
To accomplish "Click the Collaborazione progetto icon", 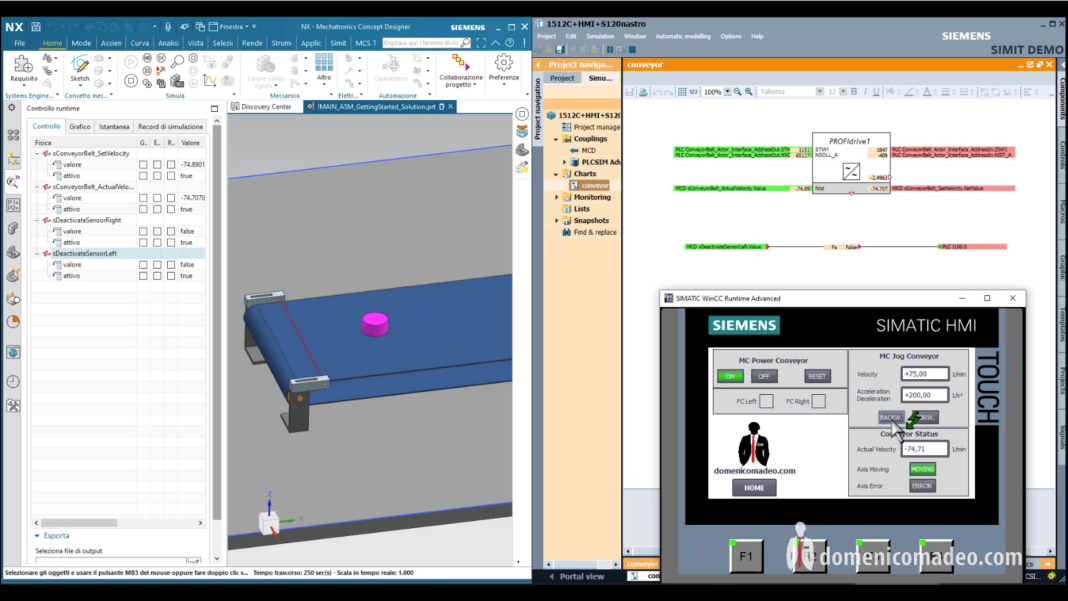I will point(460,64).
